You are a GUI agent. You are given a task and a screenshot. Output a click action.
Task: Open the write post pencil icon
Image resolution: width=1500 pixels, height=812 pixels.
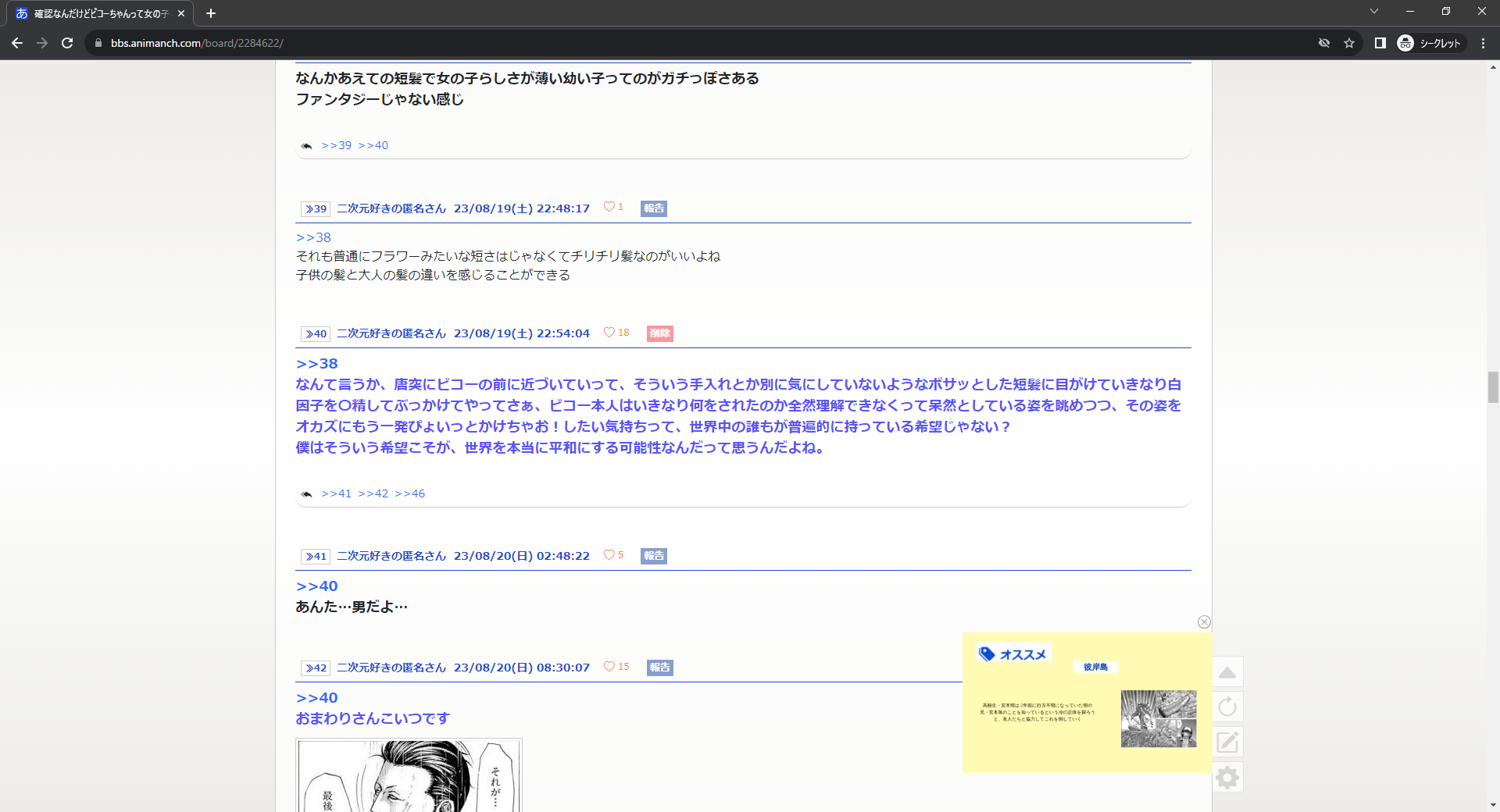[x=1227, y=742]
